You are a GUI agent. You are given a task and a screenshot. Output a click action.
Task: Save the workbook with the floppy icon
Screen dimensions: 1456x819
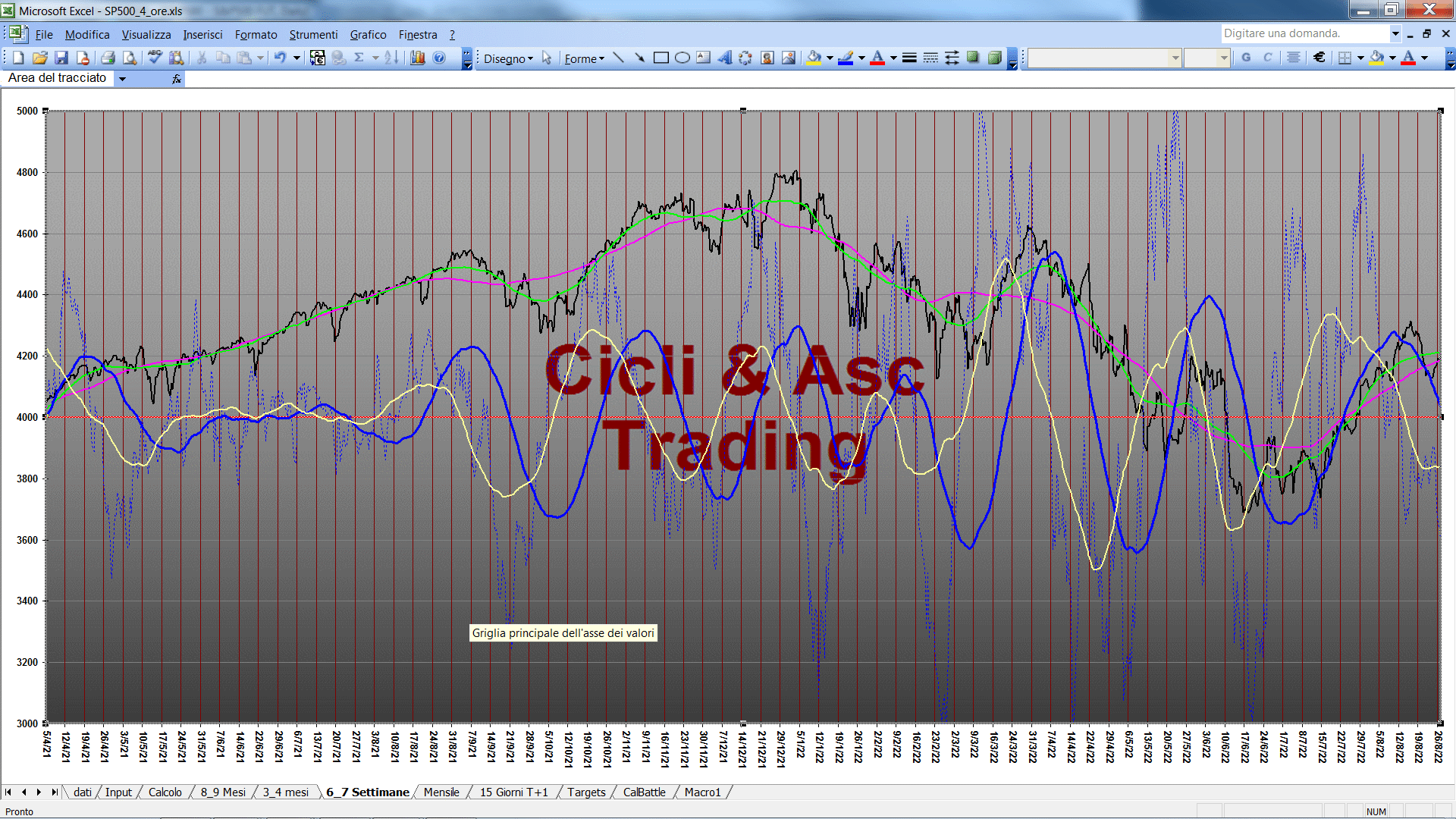click(x=61, y=58)
